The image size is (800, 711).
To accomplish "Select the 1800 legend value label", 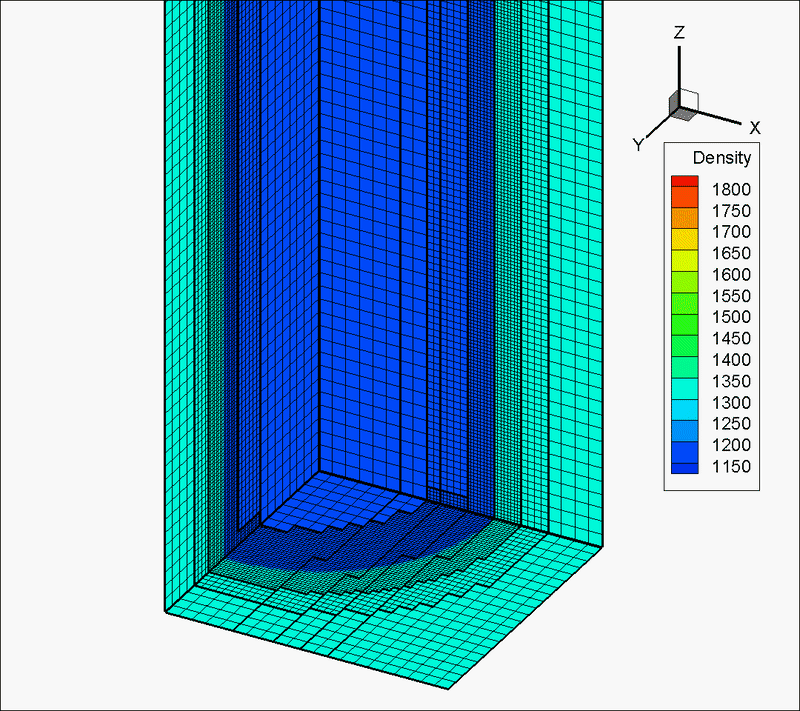I will [731, 190].
